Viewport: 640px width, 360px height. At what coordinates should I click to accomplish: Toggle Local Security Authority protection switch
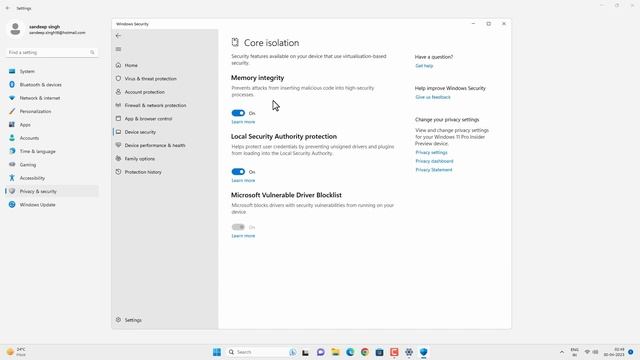(x=238, y=172)
